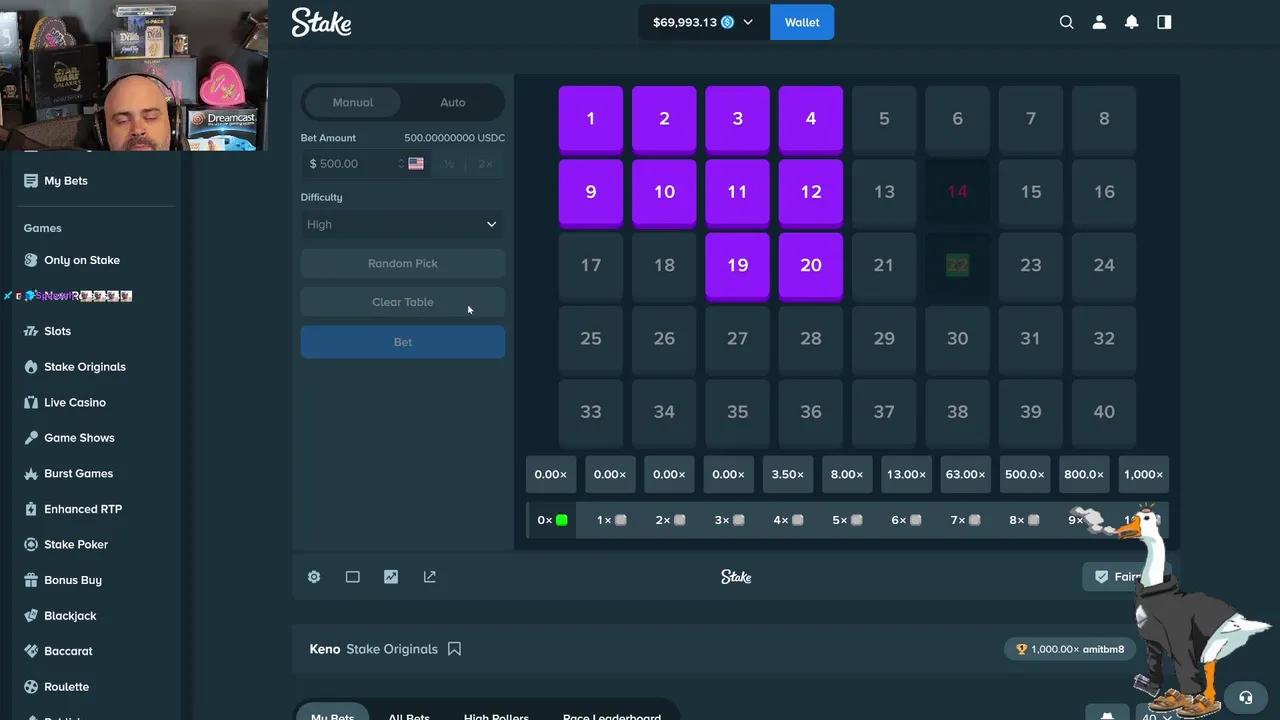The width and height of the screenshot is (1280, 720).
Task: Click the 500.0× payout multiplier box
Action: 1025,474
